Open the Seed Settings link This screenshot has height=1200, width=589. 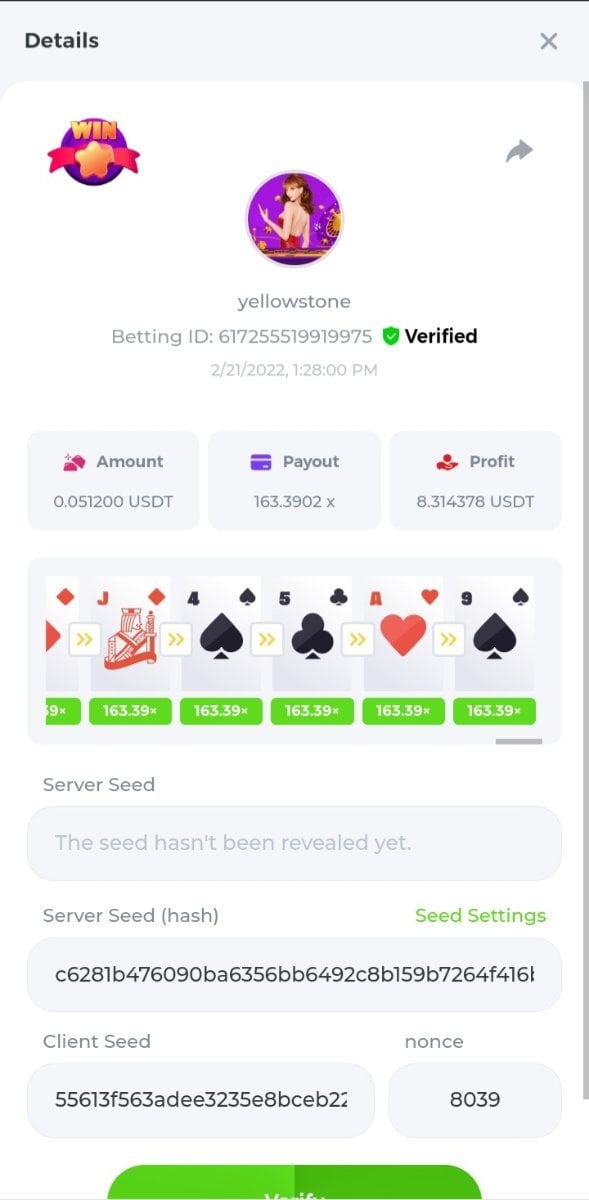tap(480, 915)
